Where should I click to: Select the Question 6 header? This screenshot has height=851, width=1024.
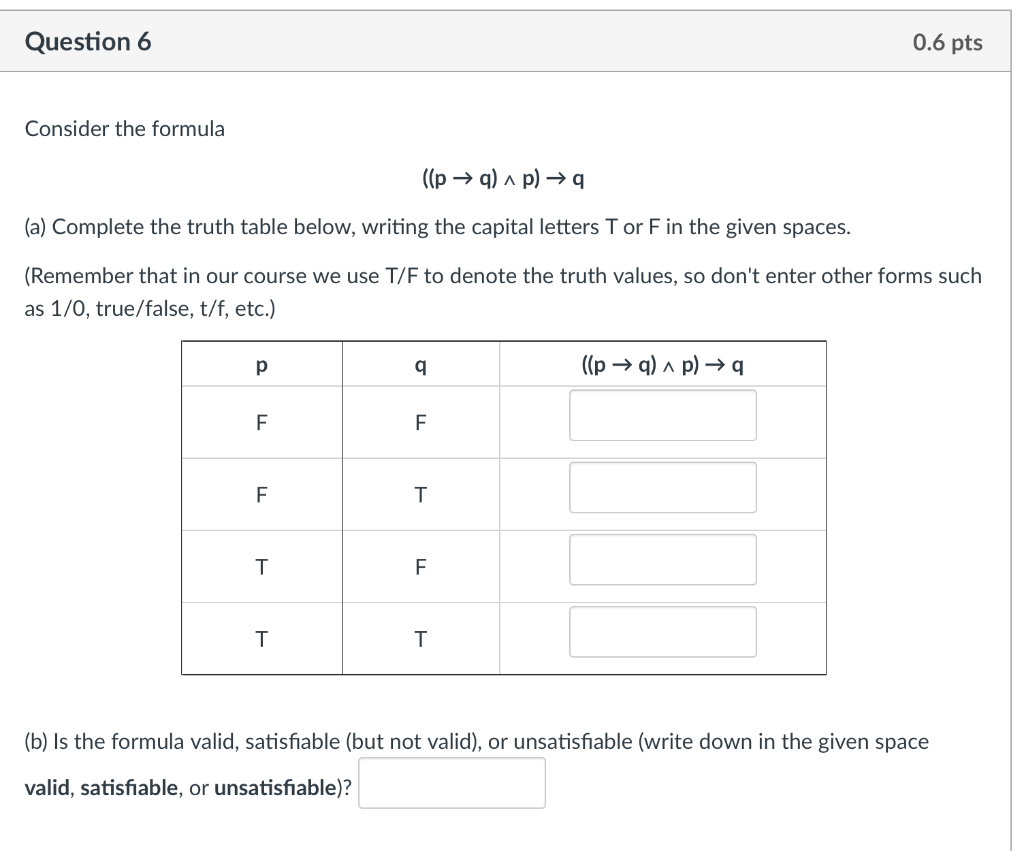click(x=86, y=42)
